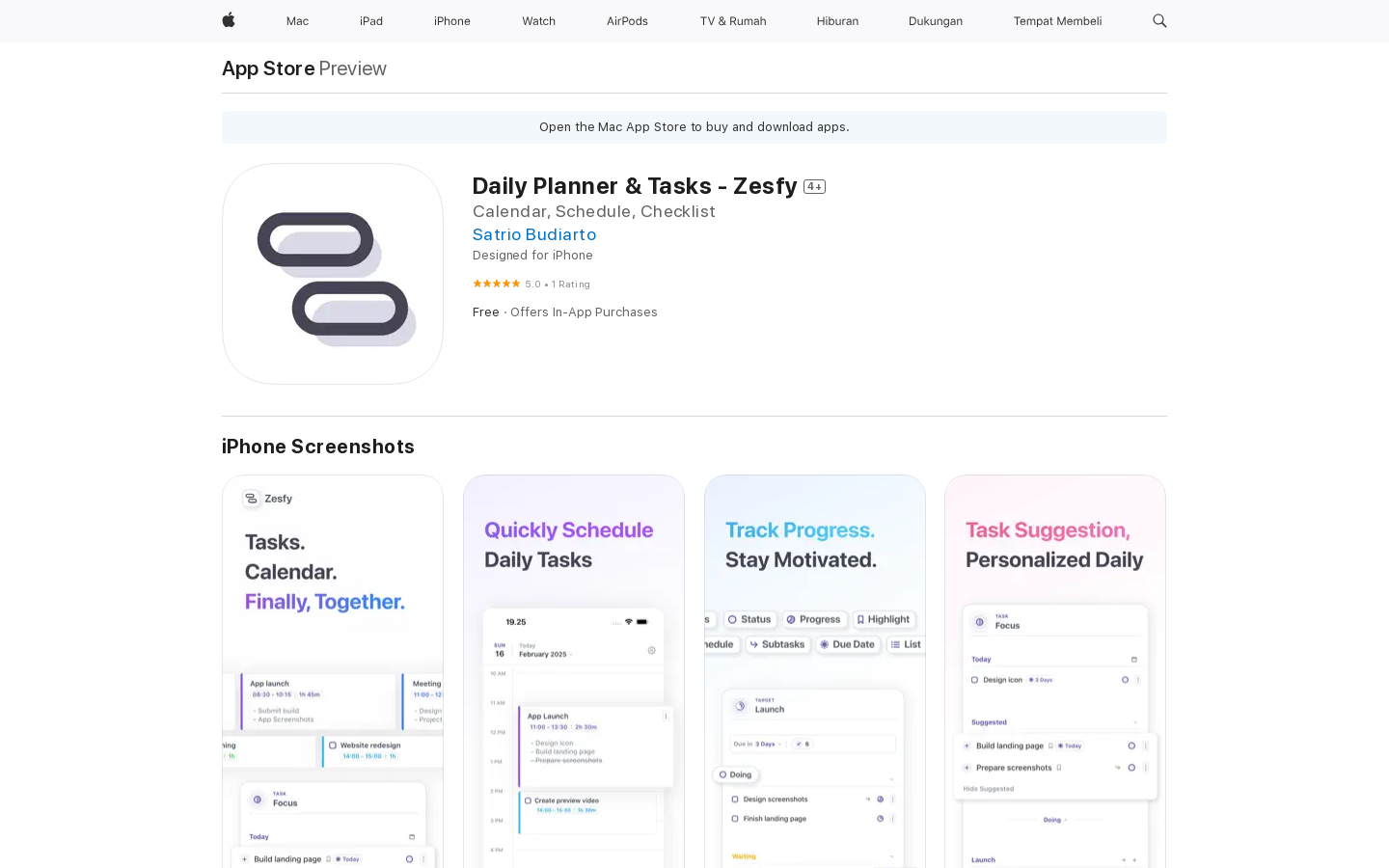Screen dimensions: 1389x868
Task: Open the Task Suggestion, Personalized Daily screenshot
Action: tap(1055, 671)
